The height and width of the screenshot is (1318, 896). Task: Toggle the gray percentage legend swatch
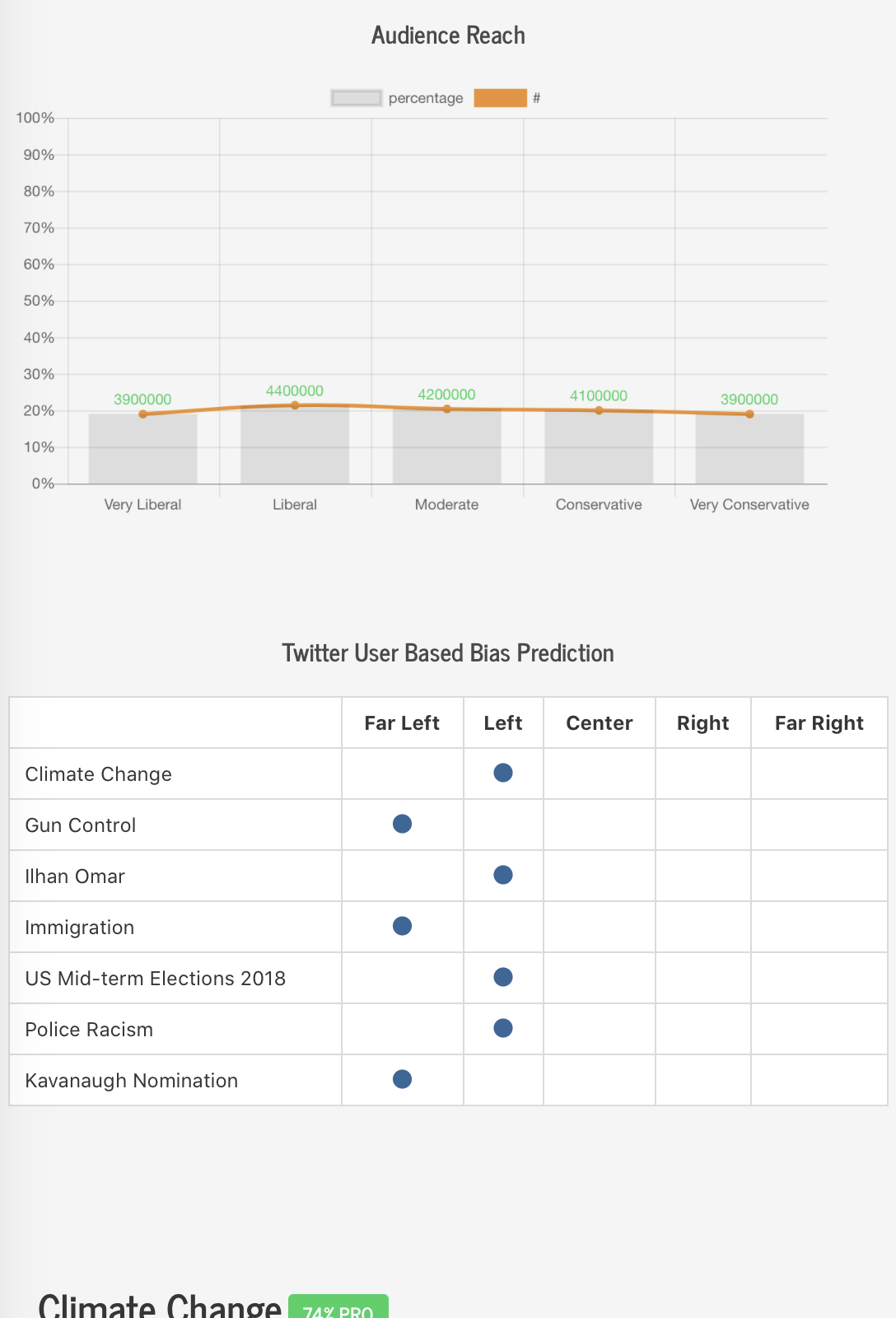tap(356, 98)
